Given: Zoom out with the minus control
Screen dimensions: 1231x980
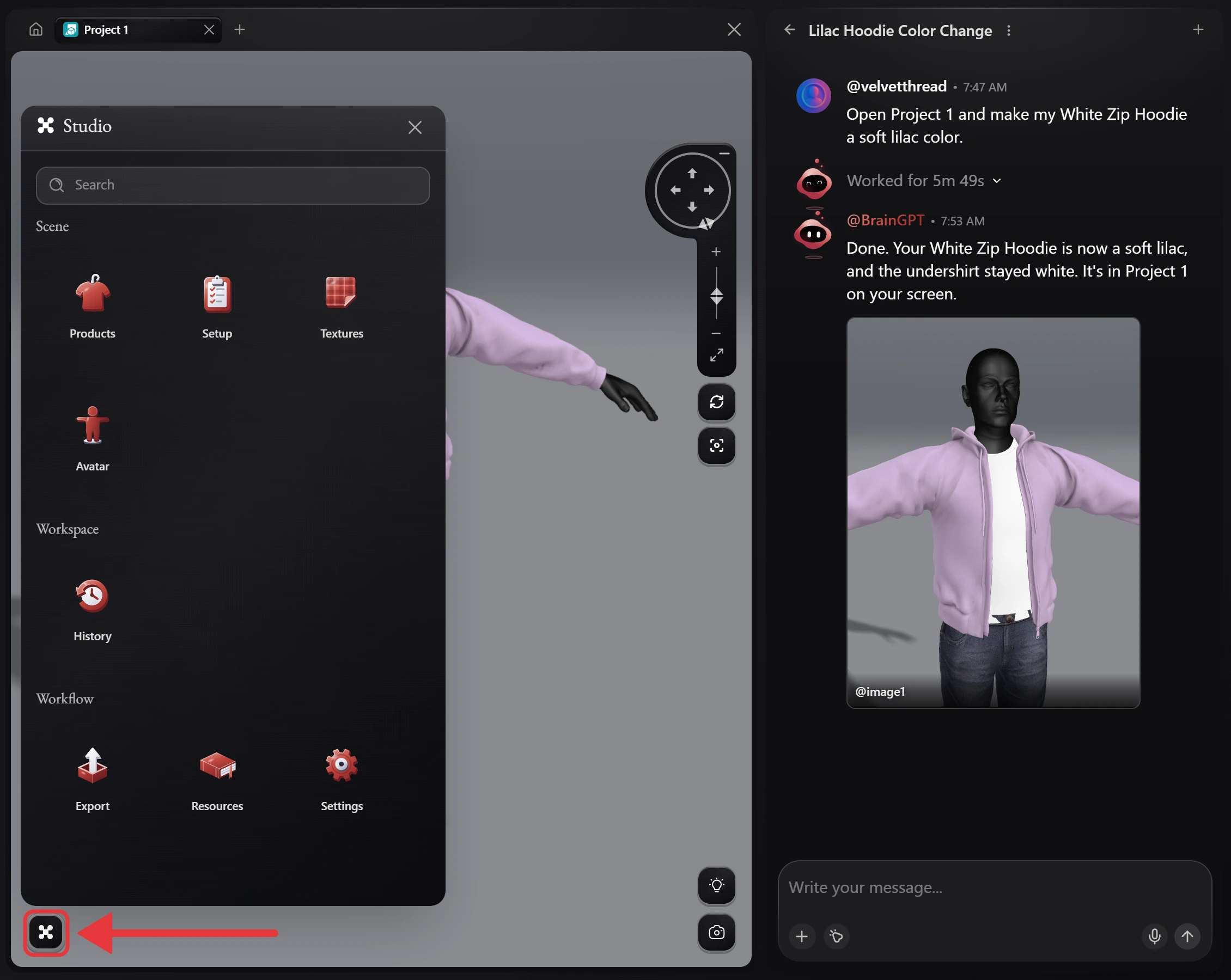Looking at the screenshot, I should [x=716, y=333].
